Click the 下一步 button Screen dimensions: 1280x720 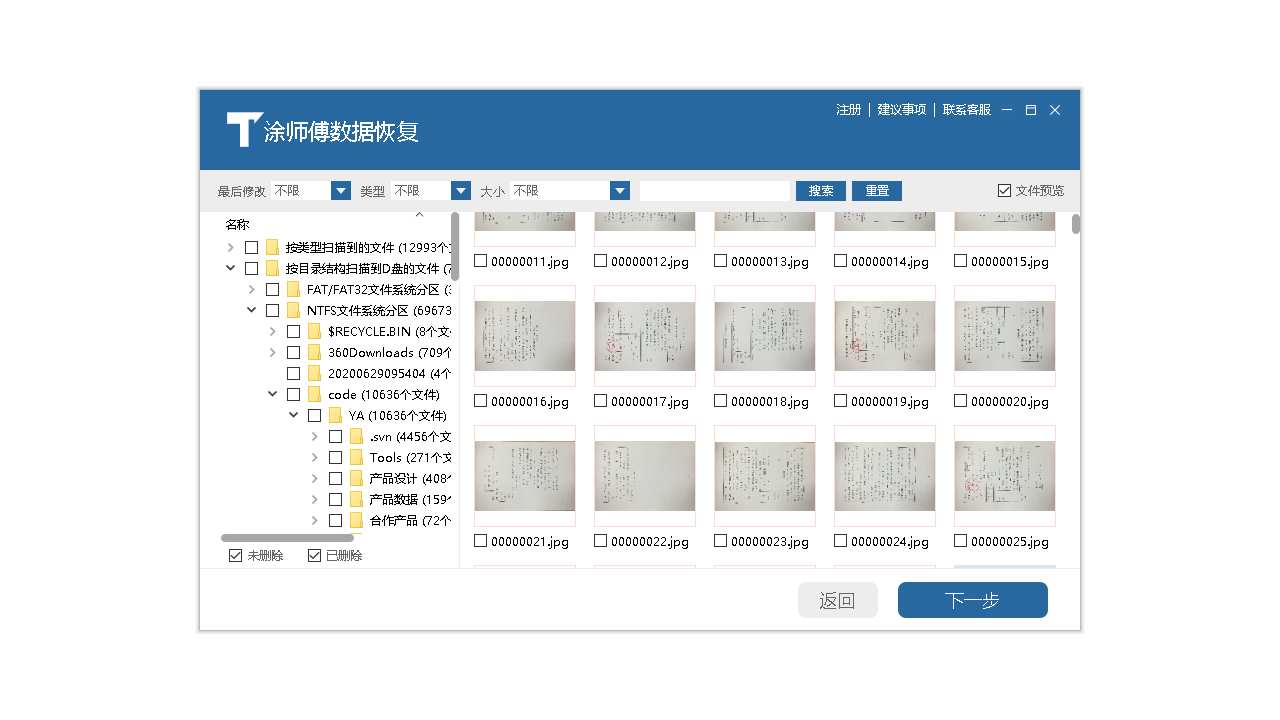click(x=972, y=600)
